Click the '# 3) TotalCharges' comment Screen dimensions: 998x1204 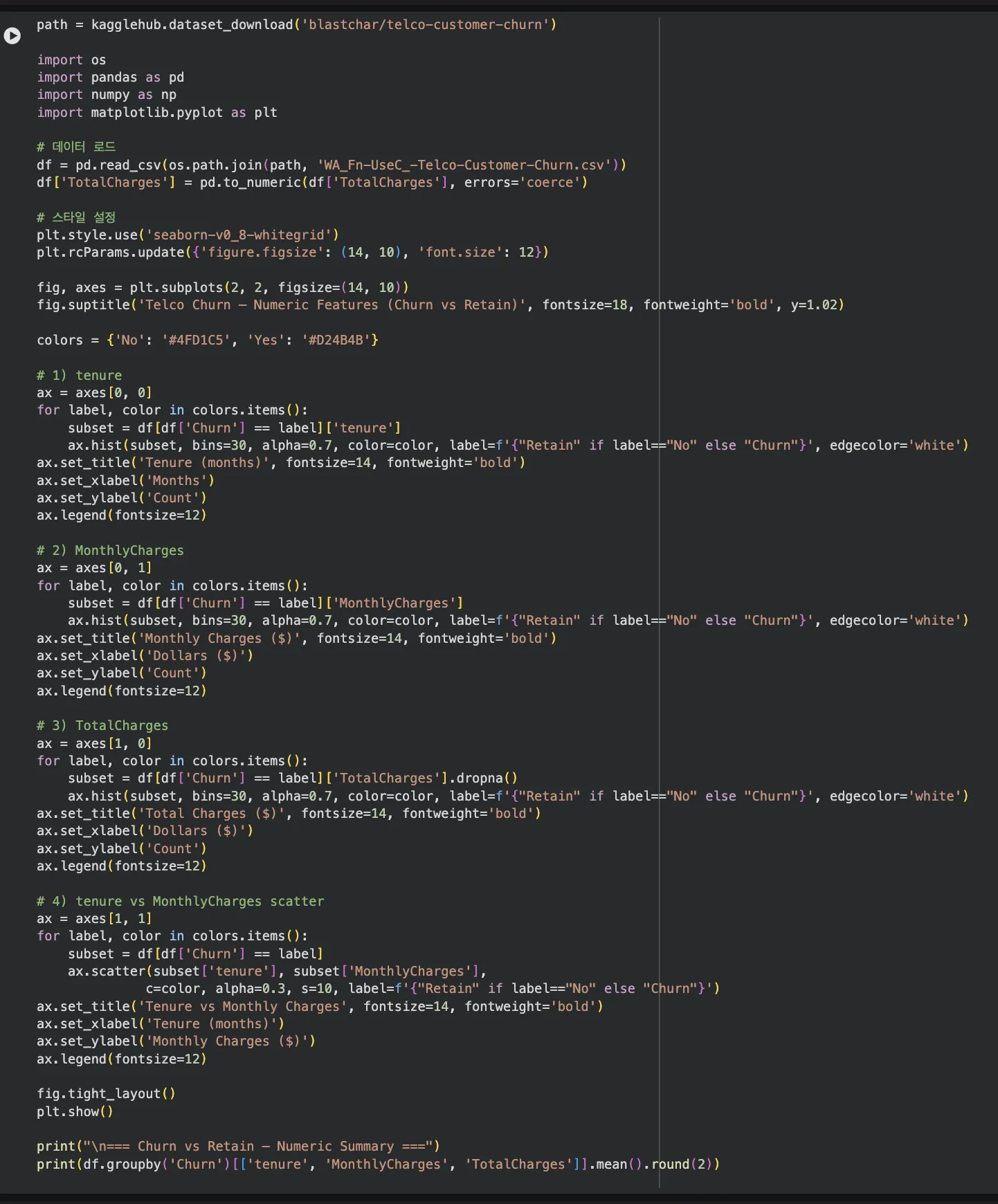click(x=102, y=726)
